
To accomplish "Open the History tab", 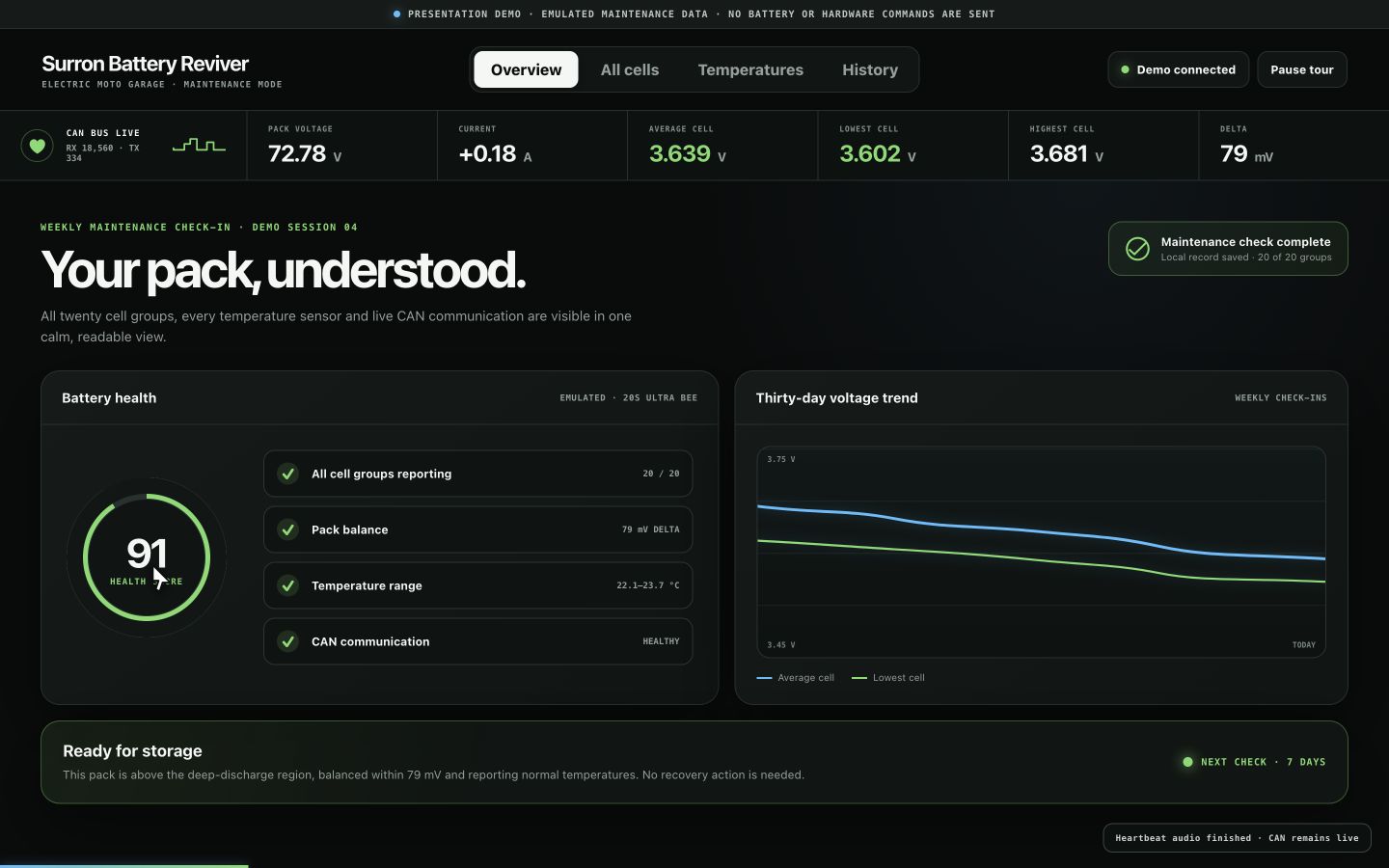I will tap(870, 69).
